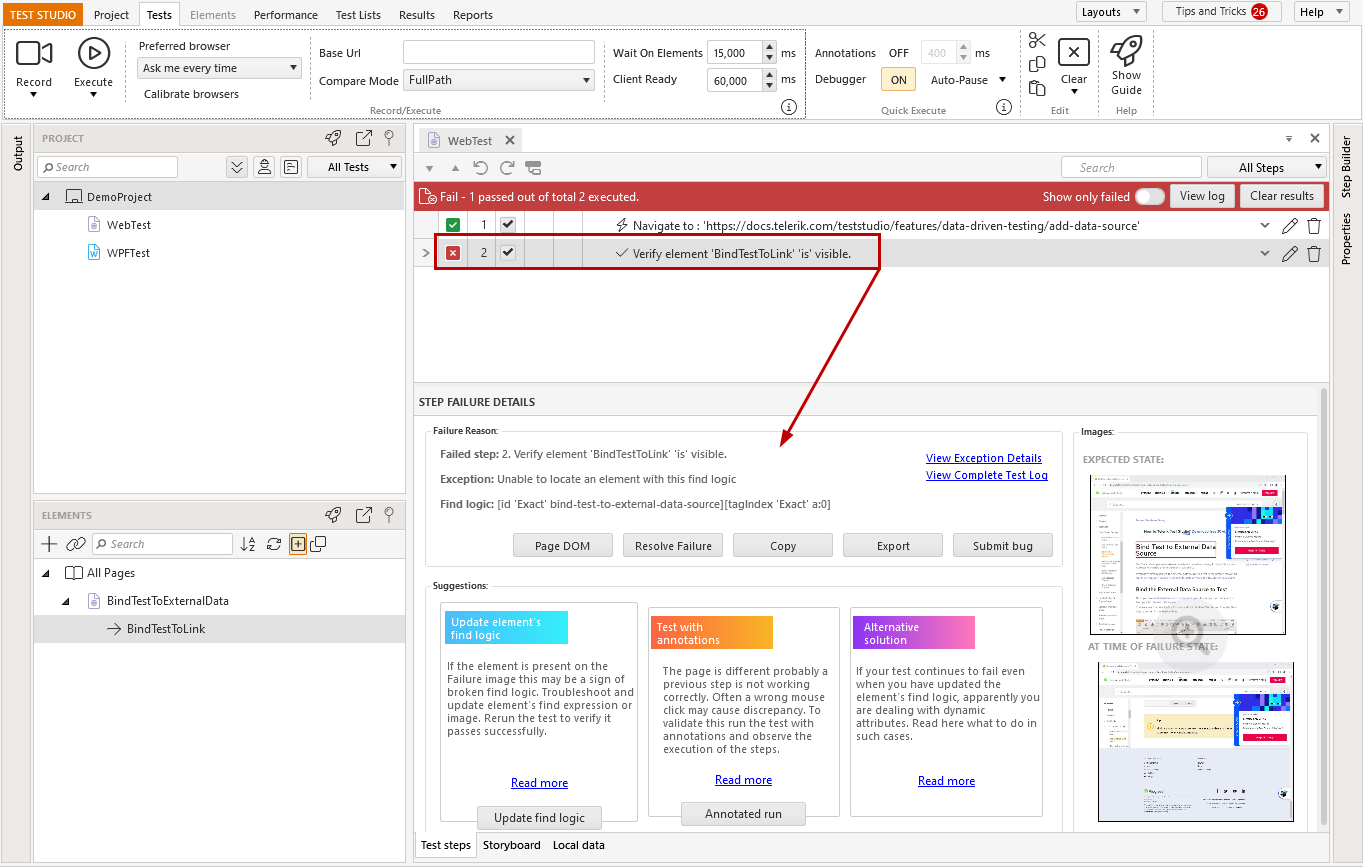Click the rocket icon in Project panel header
Viewport: 1363px width, 867px height.
(x=334, y=139)
